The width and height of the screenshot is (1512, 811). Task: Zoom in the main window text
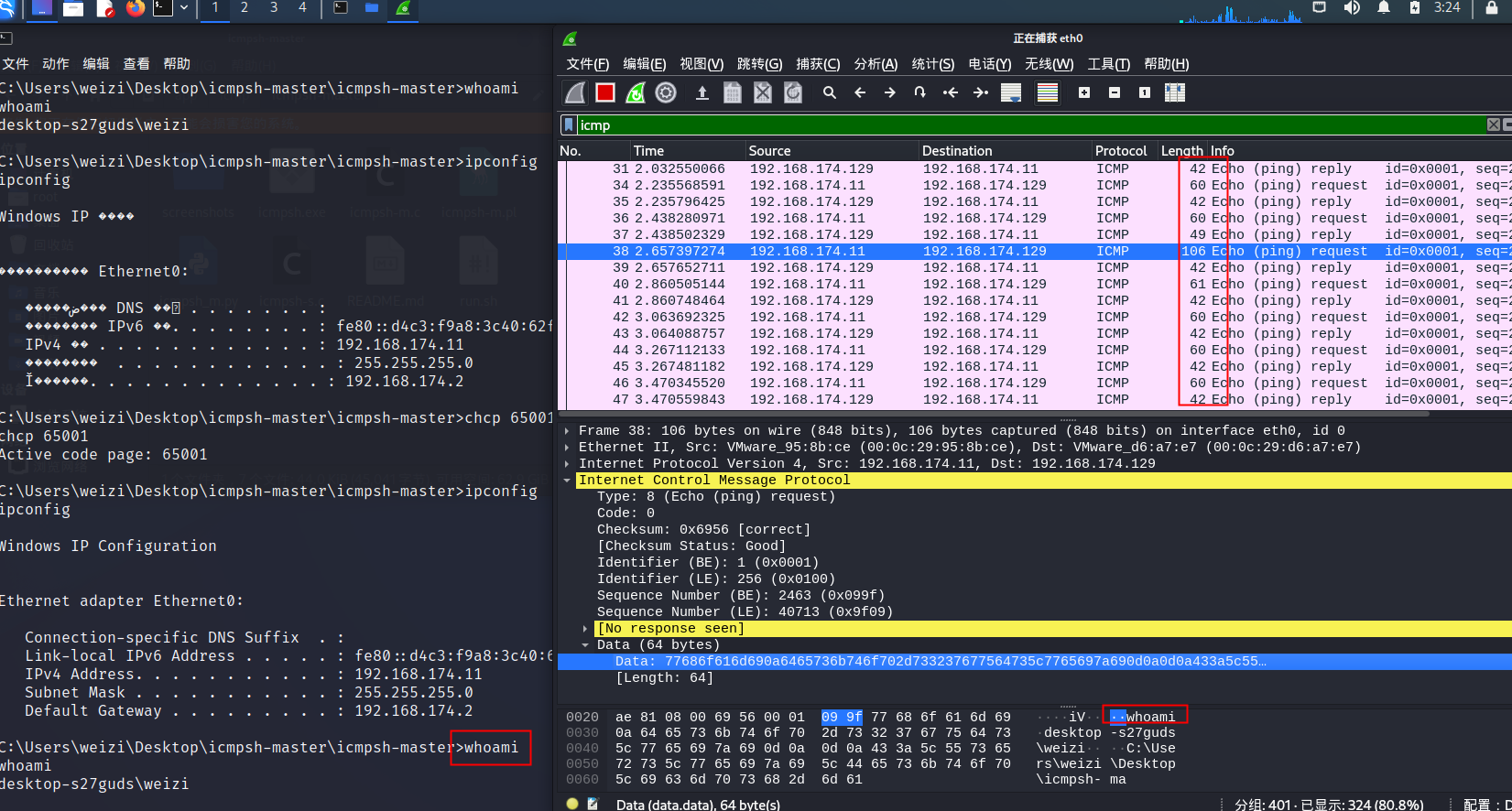[x=1084, y=92]
